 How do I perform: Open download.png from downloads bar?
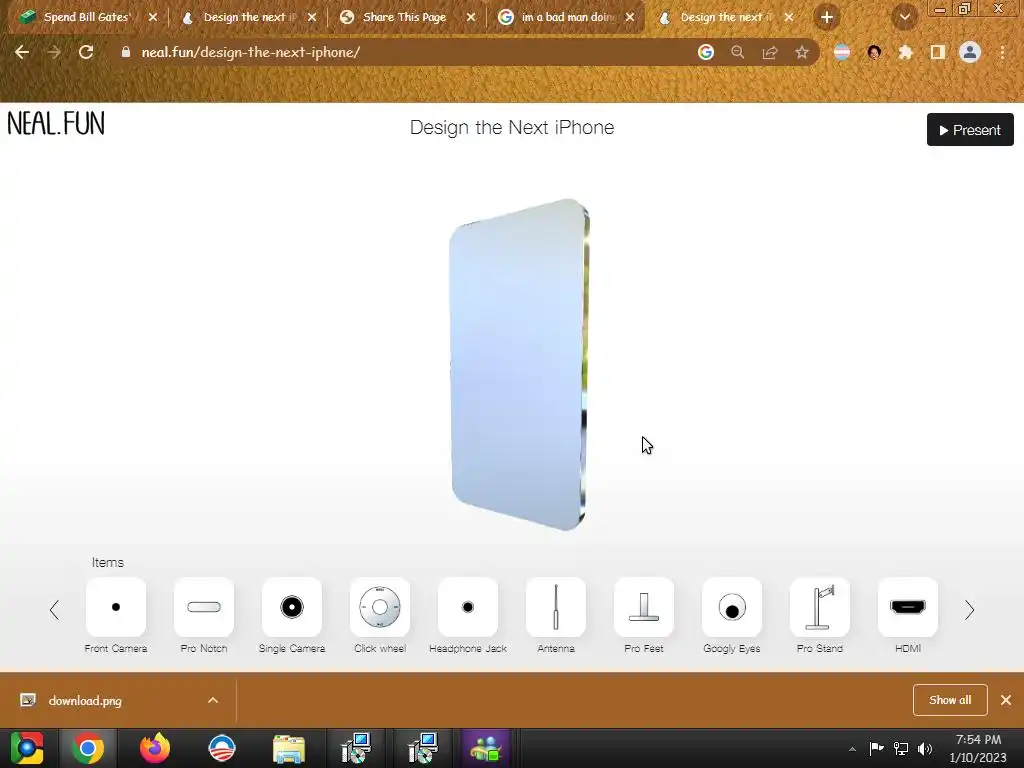pos(85,701)
